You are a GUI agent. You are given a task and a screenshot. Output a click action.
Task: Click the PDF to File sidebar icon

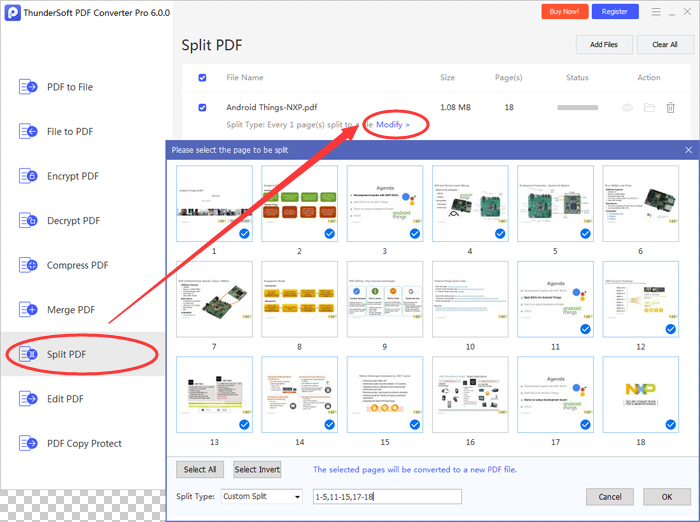[x=28, y=87]
